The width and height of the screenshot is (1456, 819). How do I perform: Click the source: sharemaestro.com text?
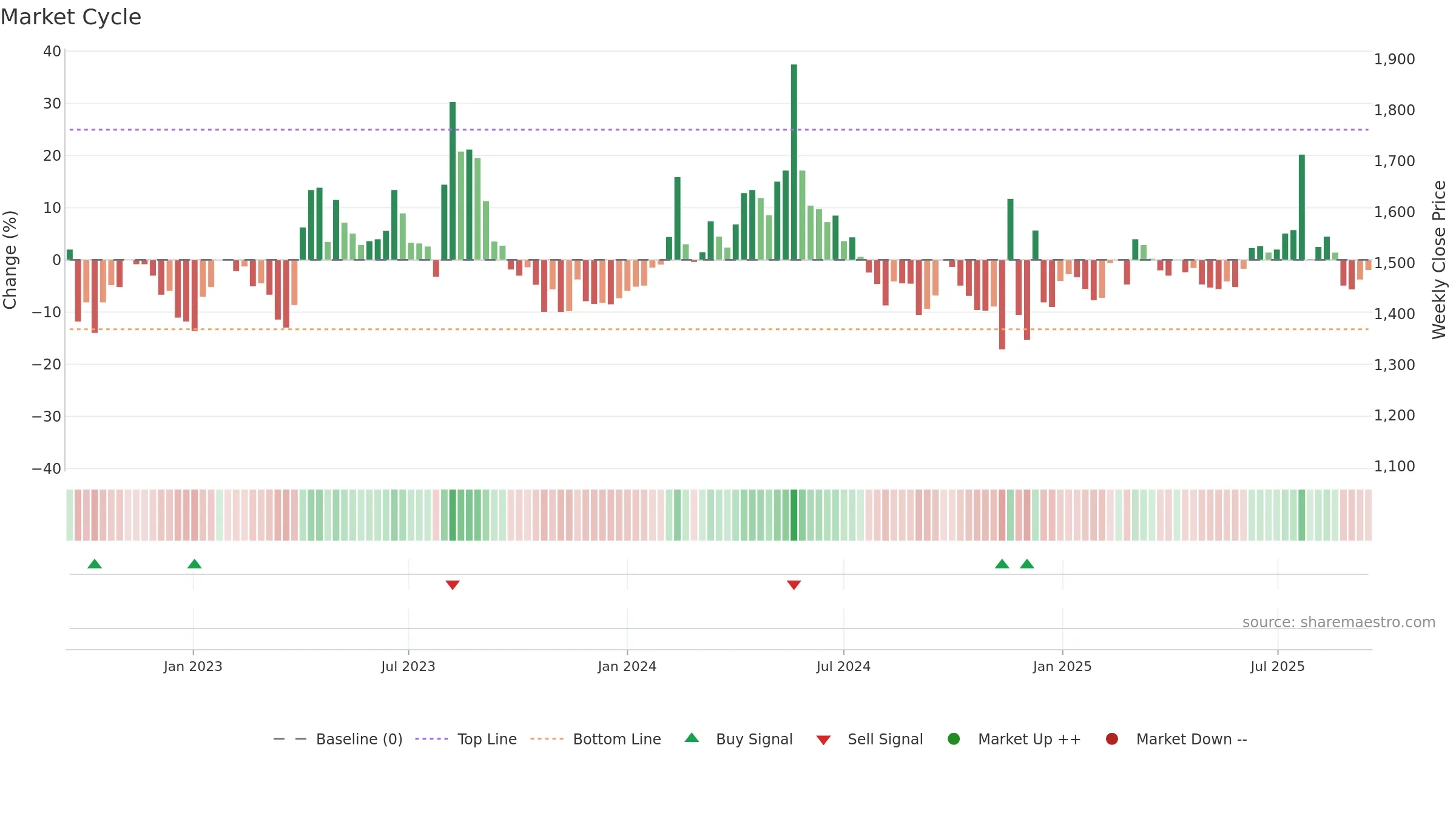coord(1339,622)
